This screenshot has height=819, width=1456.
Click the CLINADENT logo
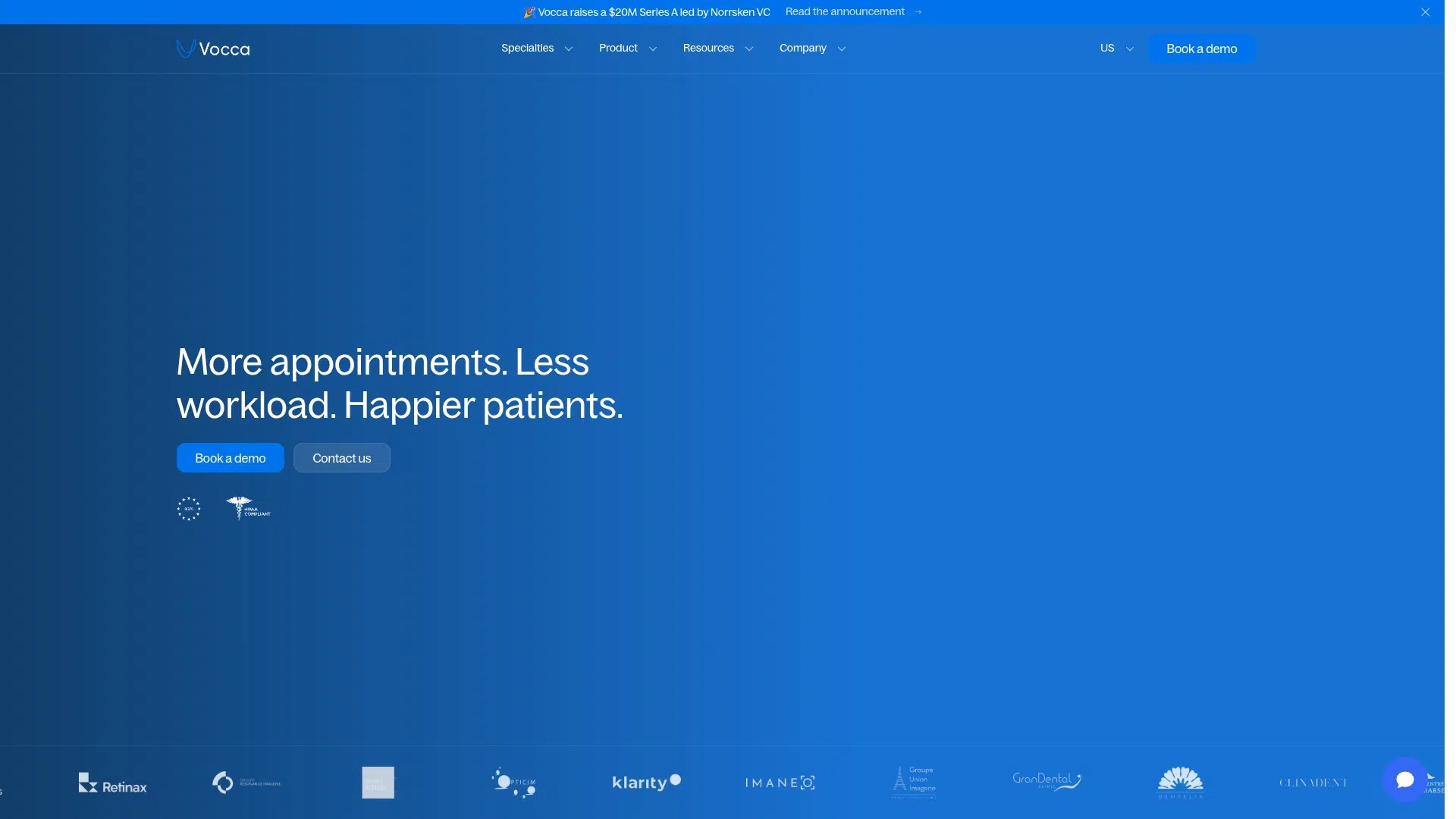(1313, 783)
